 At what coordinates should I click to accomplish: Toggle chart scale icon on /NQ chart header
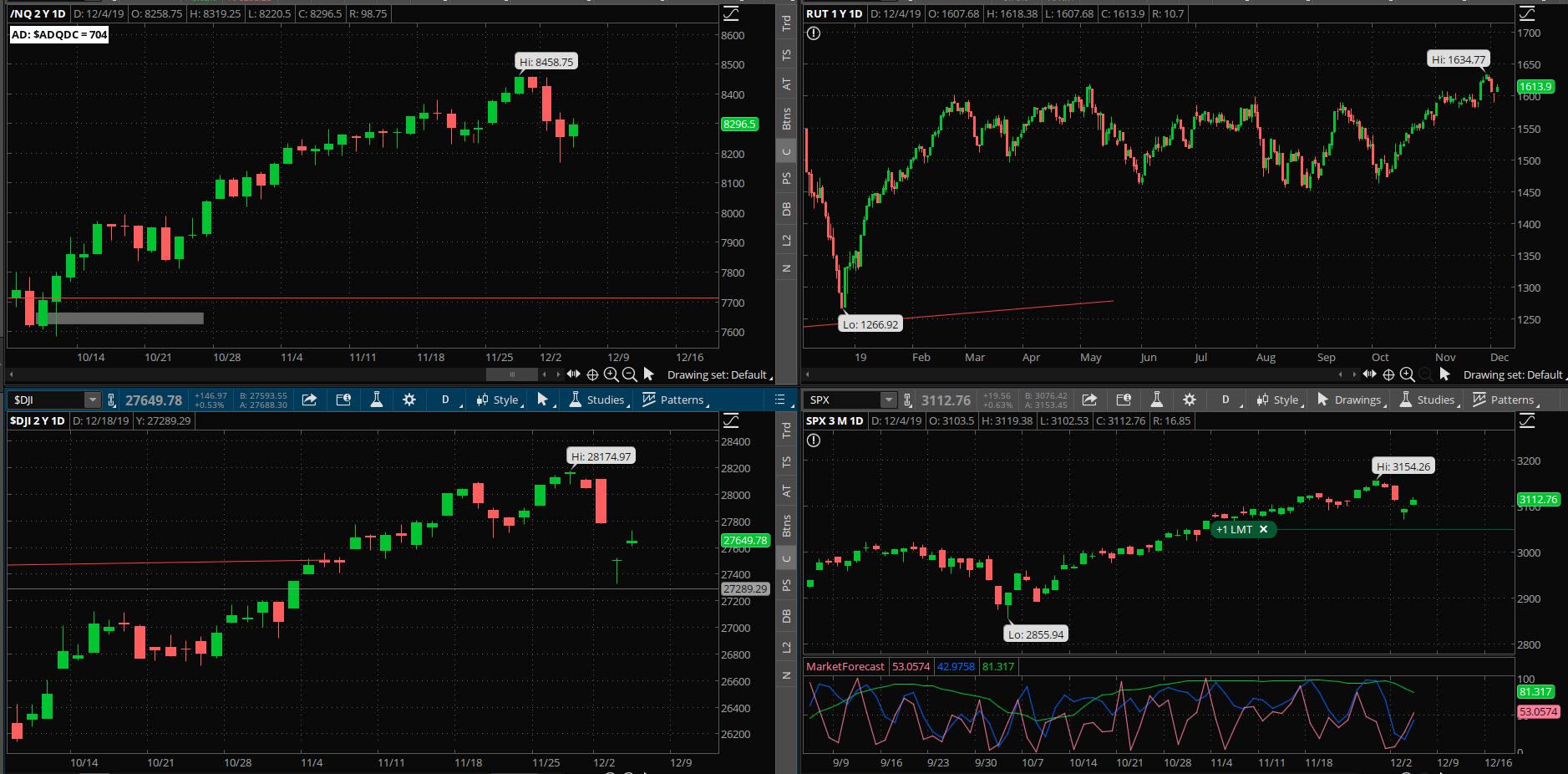(x=731, y=13)
